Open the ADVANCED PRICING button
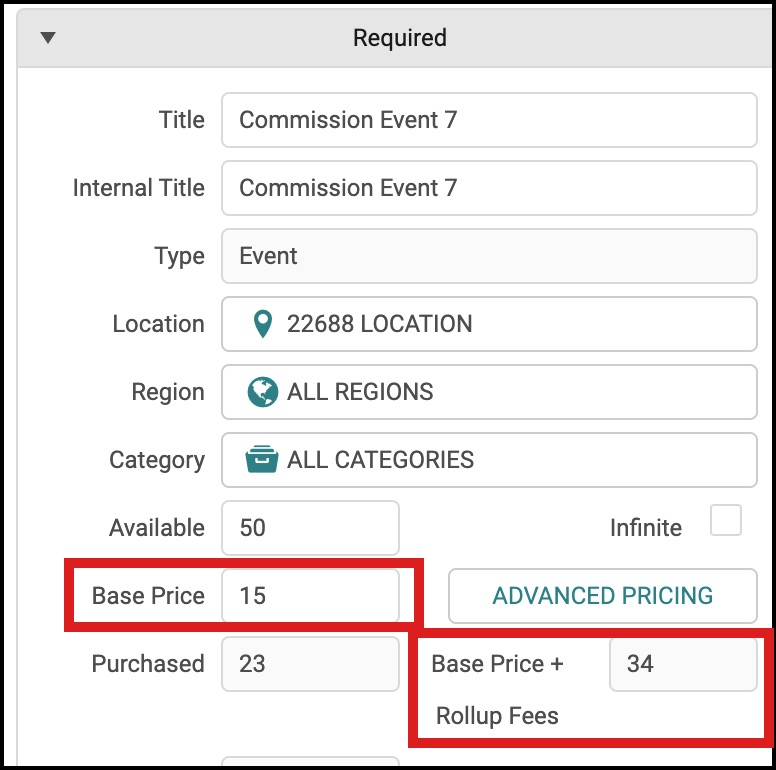The width and height of the screenshot is (776, 770). point(602,596)
